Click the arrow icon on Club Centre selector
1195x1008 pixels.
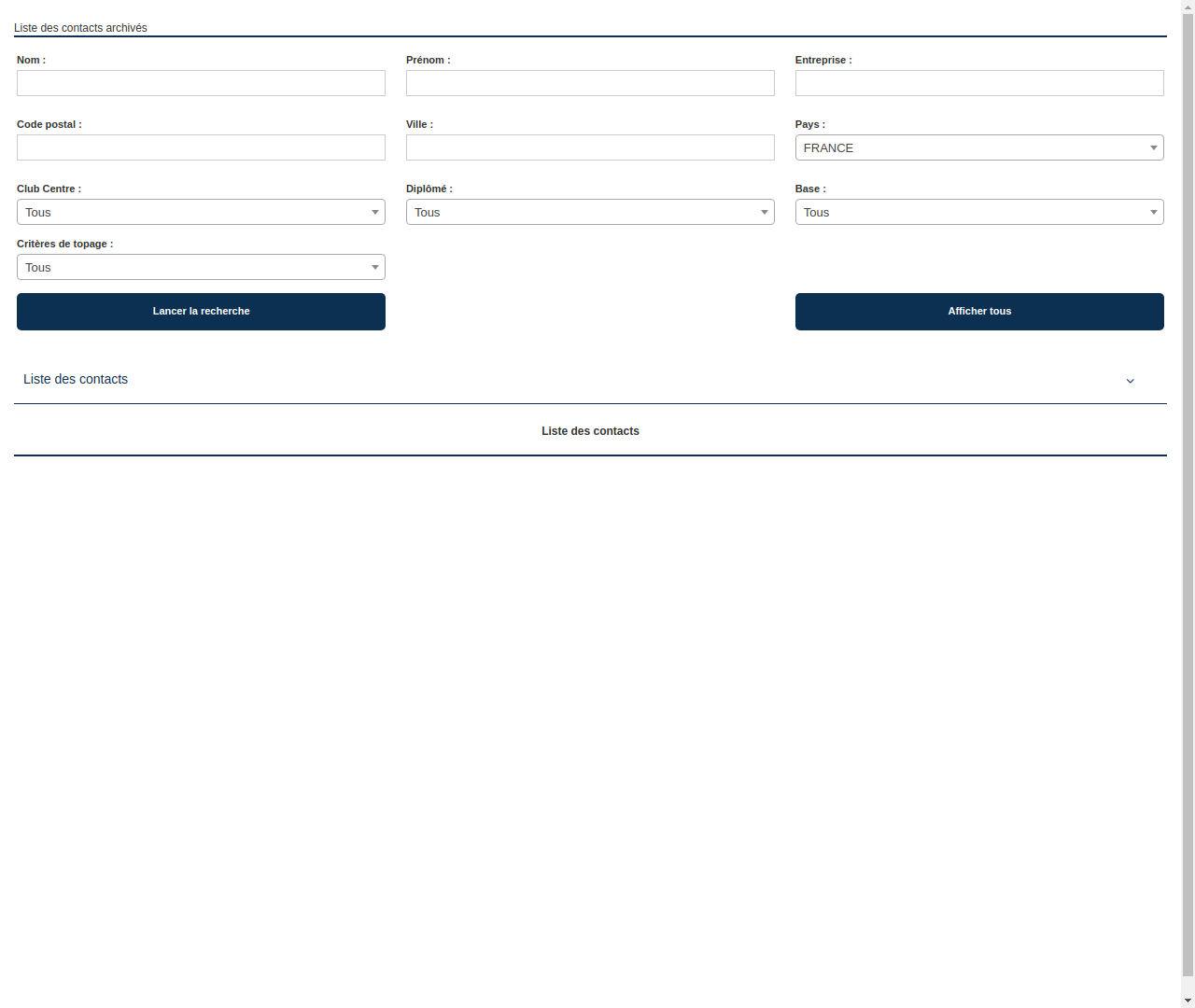pyautogui.click(x=375, y=212)
